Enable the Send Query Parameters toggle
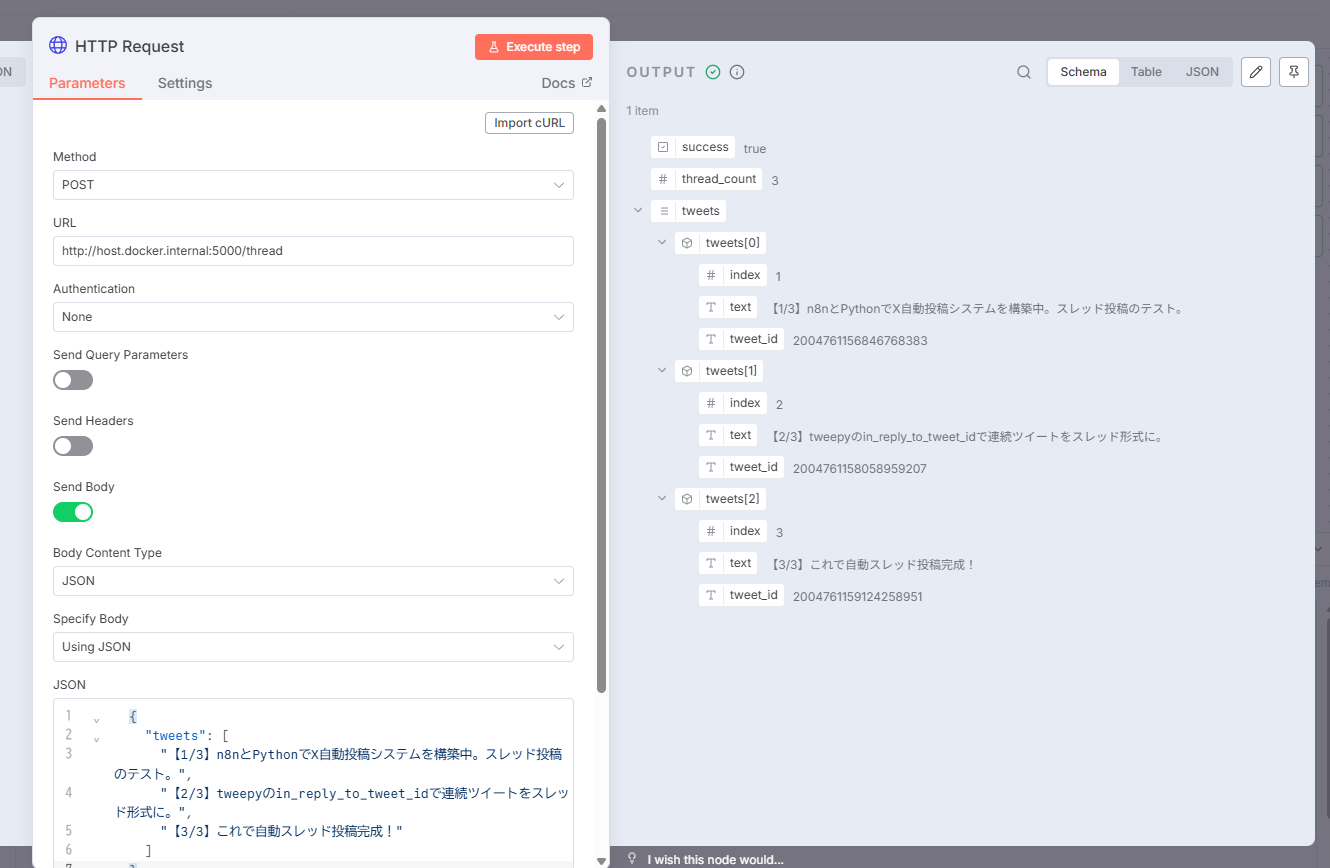1330x868 pixels. (73, 380)
